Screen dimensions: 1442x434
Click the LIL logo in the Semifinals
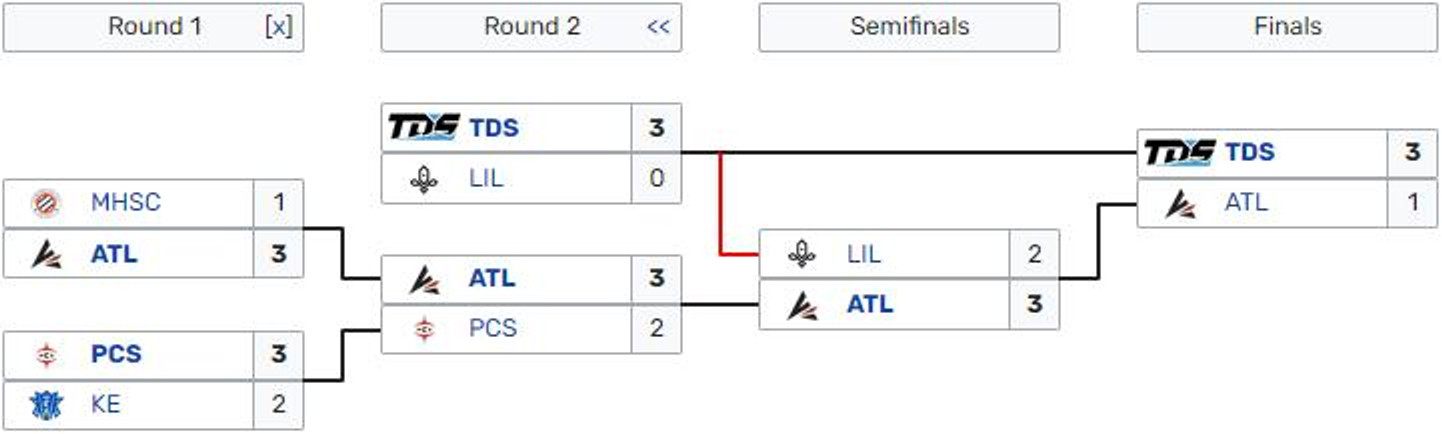tap(802, 255)
